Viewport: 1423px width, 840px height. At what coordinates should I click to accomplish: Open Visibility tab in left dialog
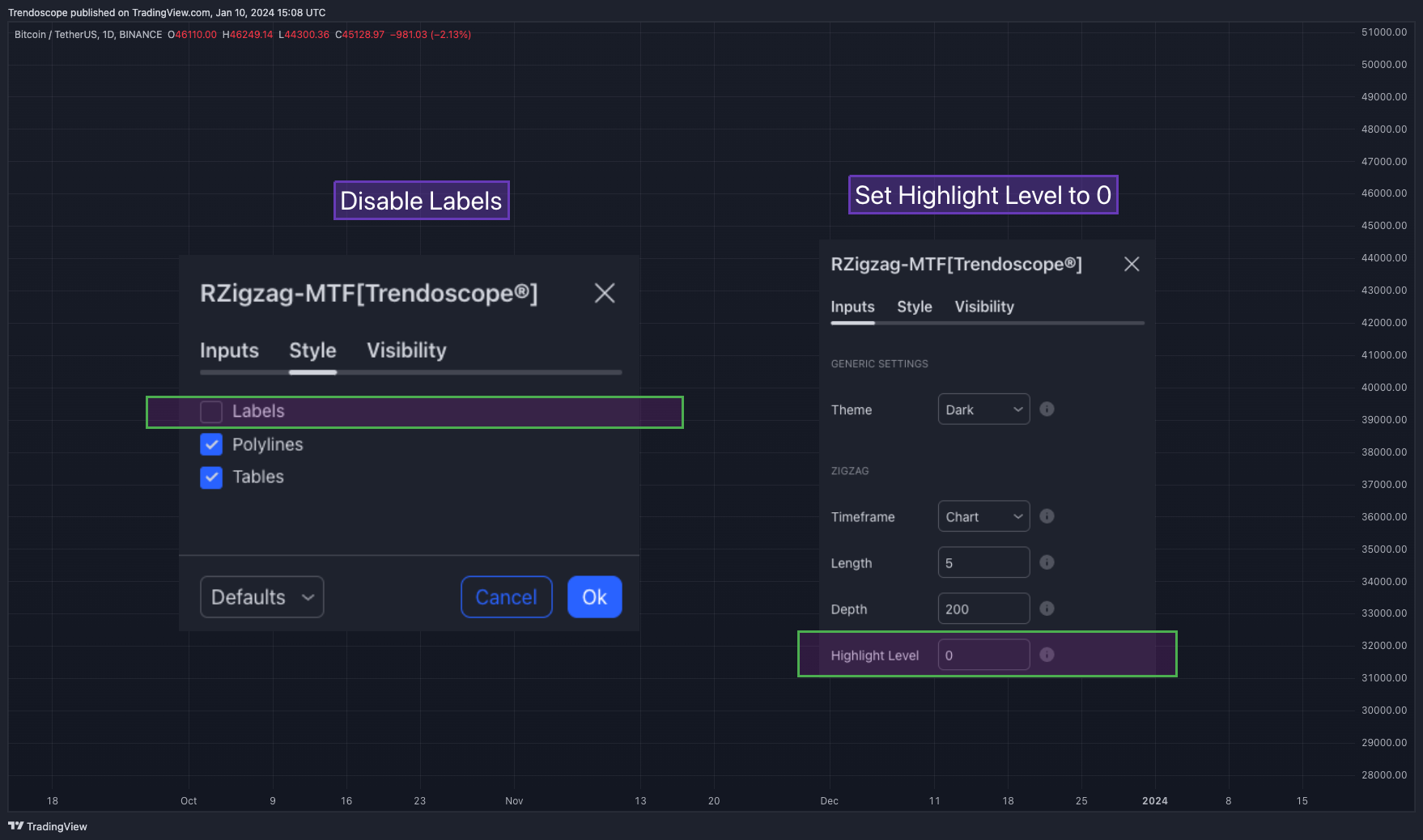(406, 350)
